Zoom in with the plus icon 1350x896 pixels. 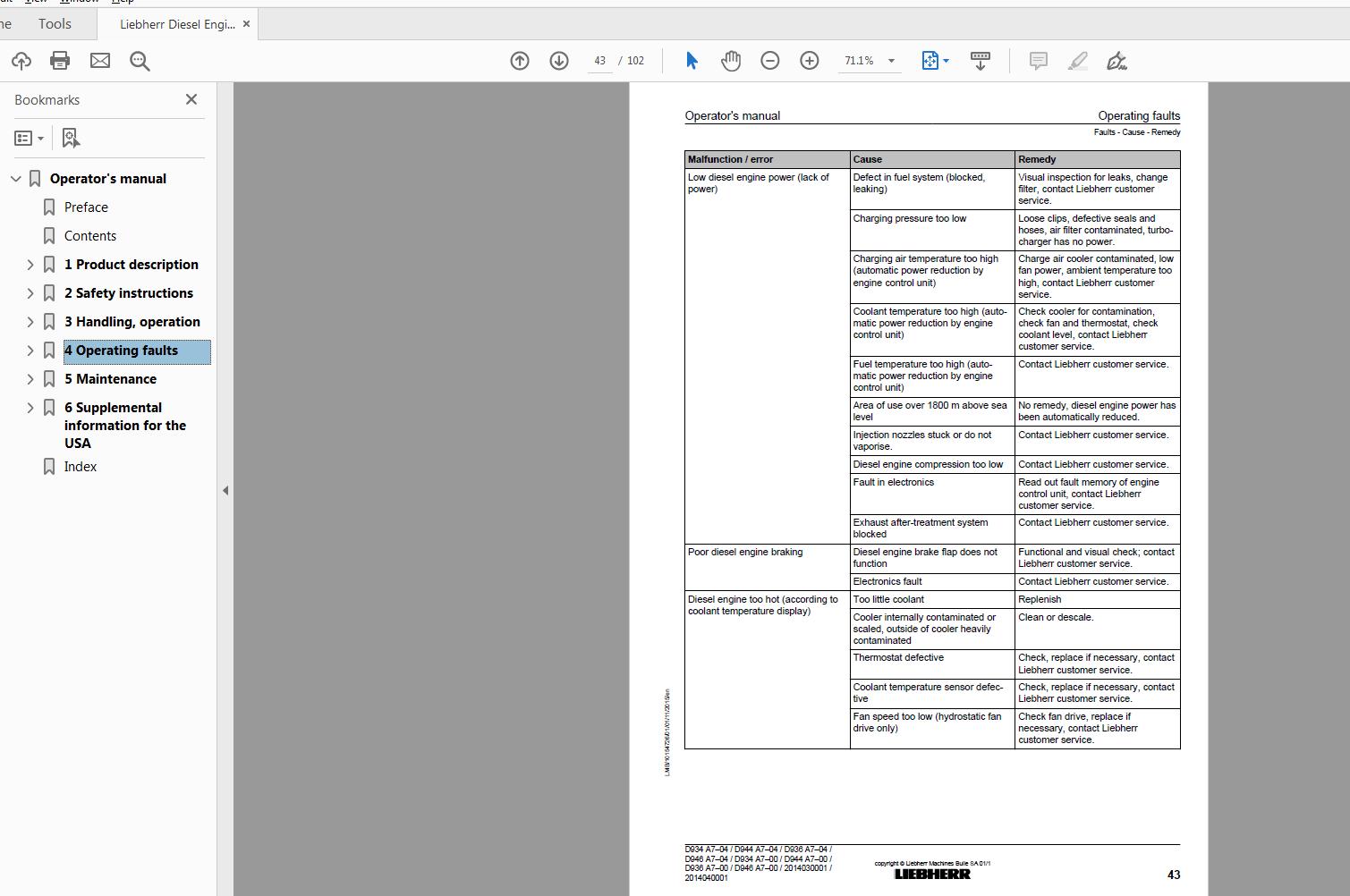(810, 61)
